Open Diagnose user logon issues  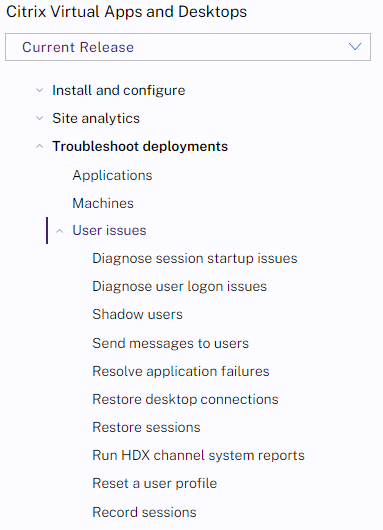pyautogui.click(x=180, y=287)
